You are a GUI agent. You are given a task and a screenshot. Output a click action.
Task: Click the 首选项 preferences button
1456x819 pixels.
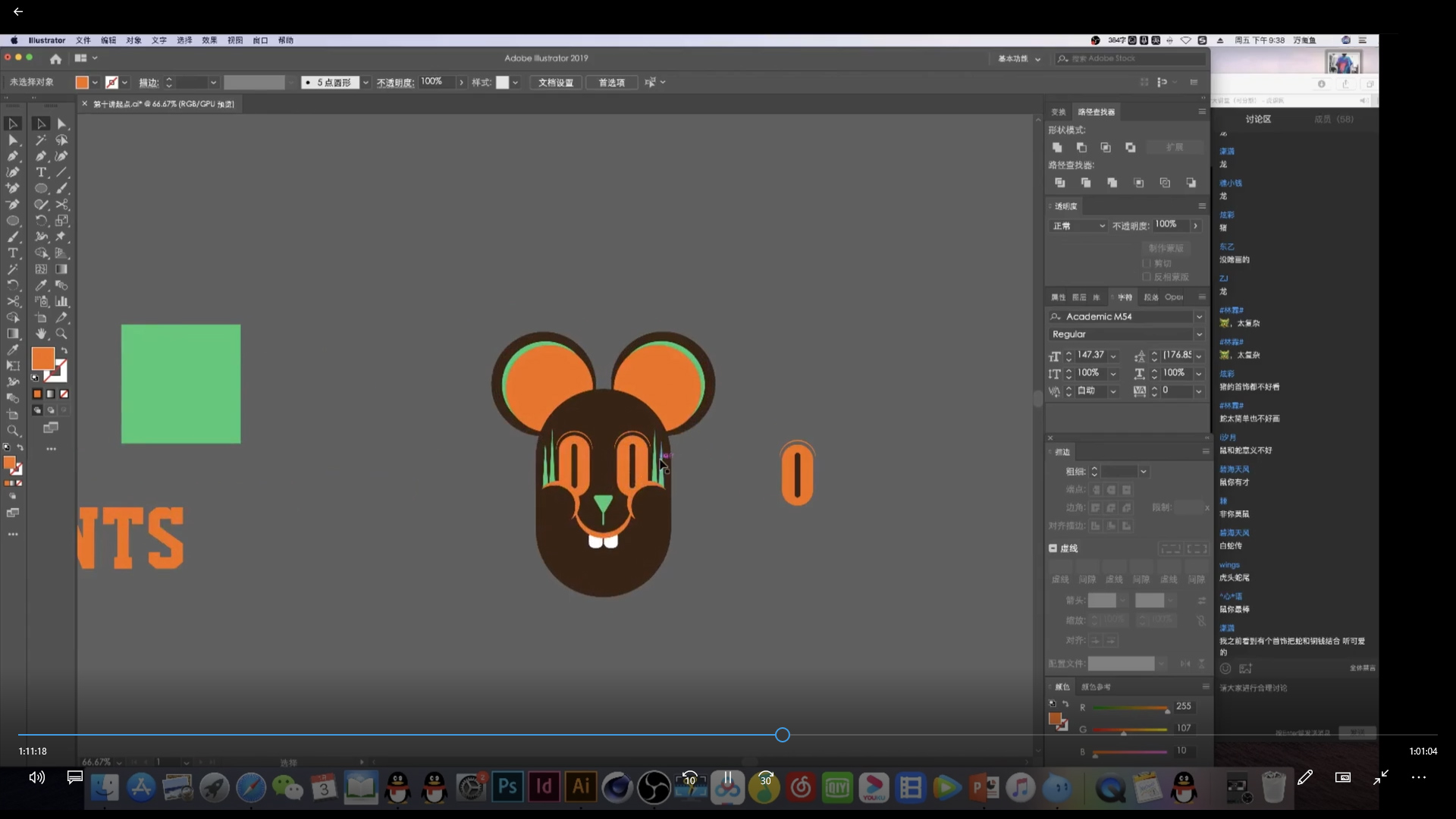click(611, 83)
